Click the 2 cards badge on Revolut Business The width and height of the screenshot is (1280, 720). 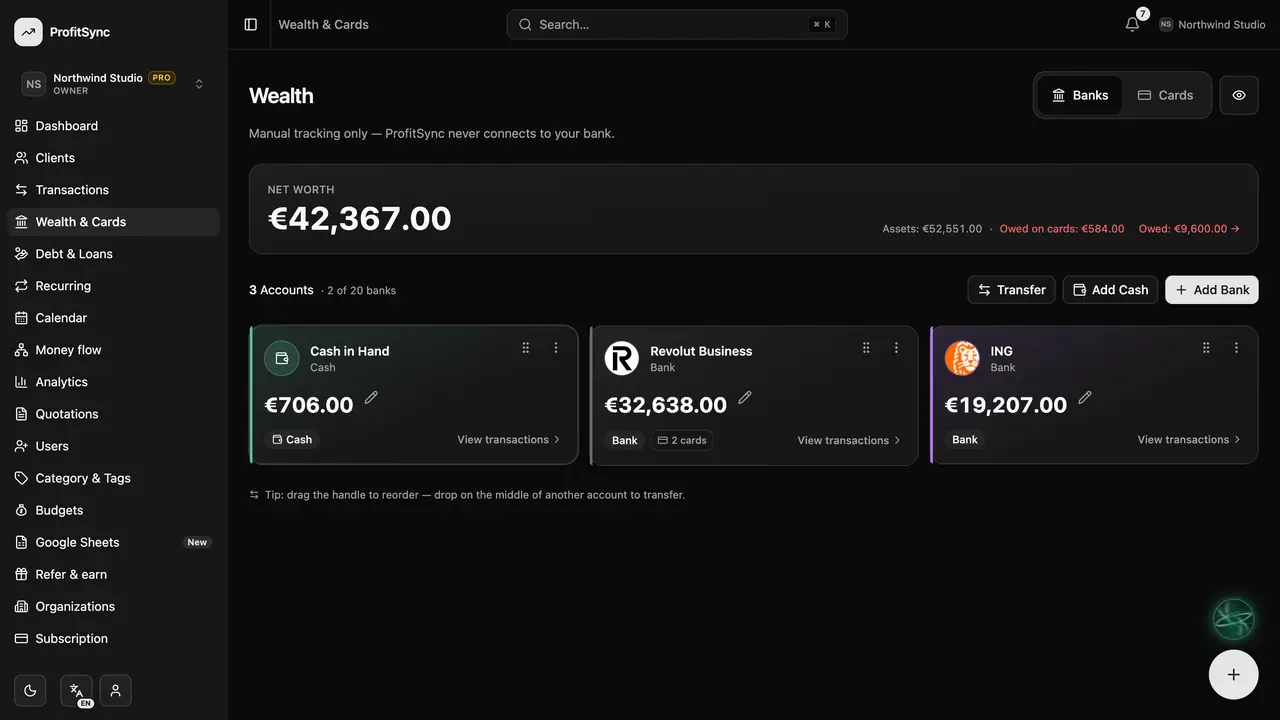pyautogui.click(x=682, y=440)
